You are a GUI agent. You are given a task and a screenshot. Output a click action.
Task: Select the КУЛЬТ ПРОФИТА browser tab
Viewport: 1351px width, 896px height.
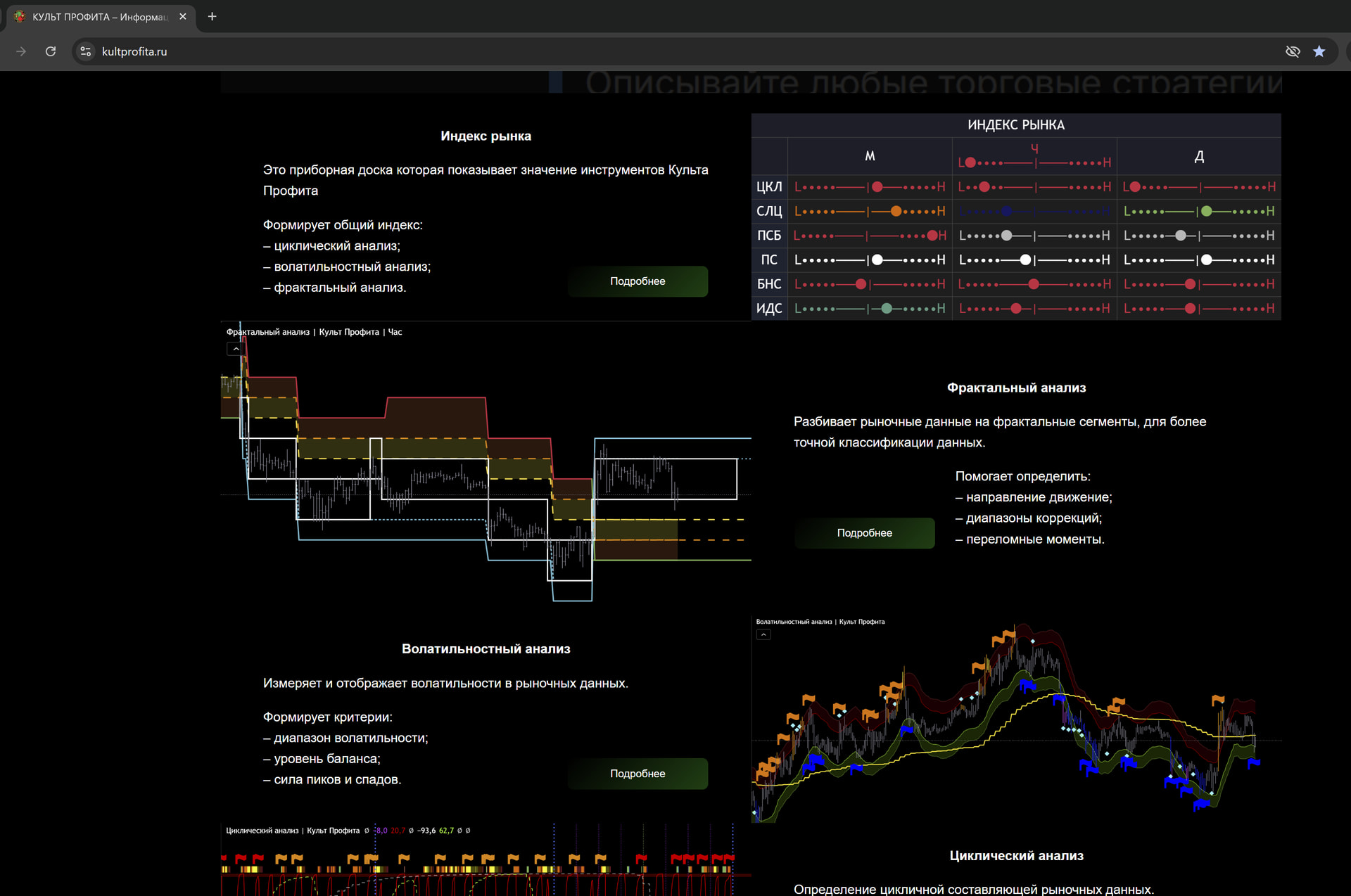coord(99,16)
